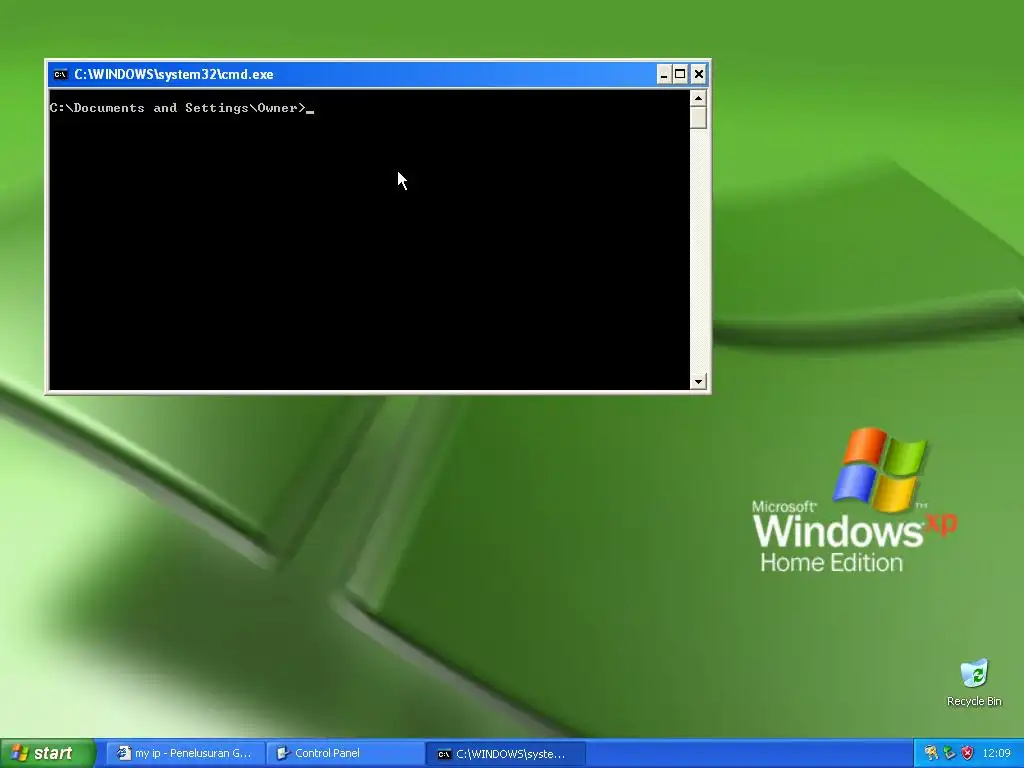Click the Windows Security Alert shield tray icon
The image size is (1024, 768).
[968, 753]
